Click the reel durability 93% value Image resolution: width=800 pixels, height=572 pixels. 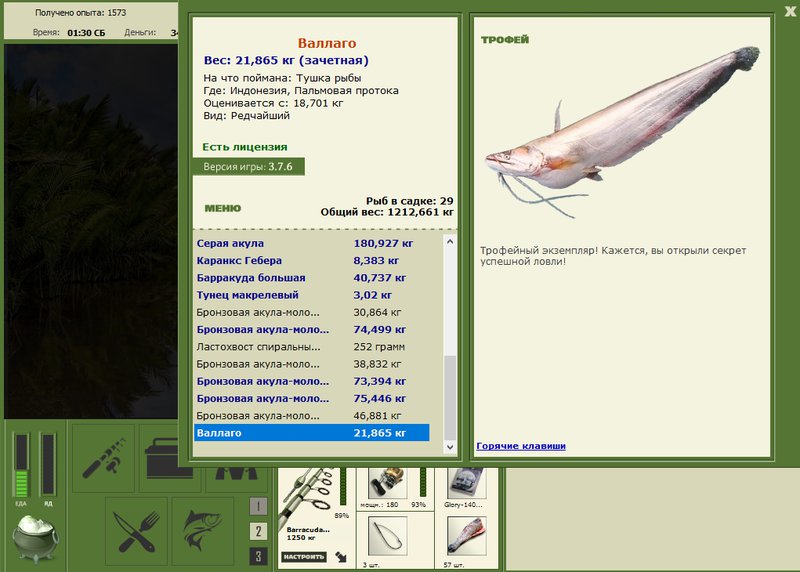[x=418, y=504]
